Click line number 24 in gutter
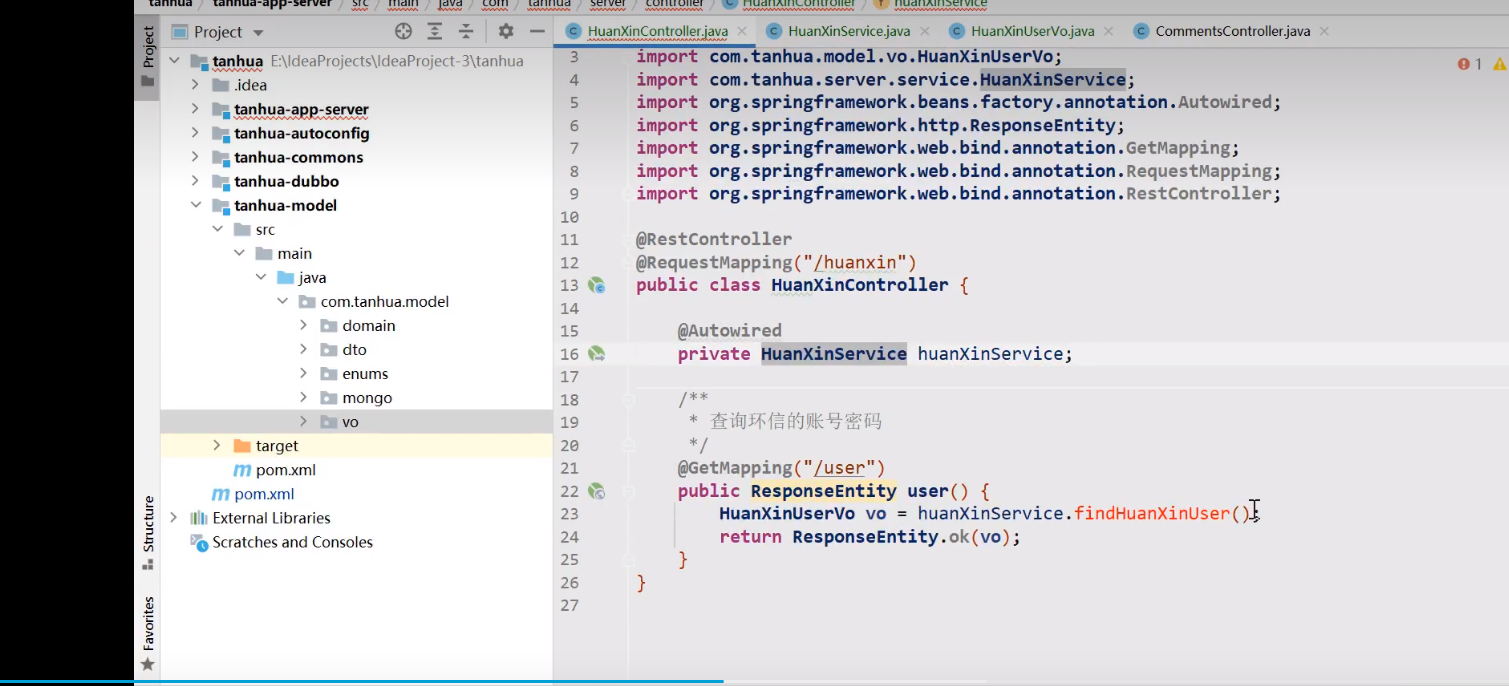This screenshot has height=686, width=1509. [569, 537]
